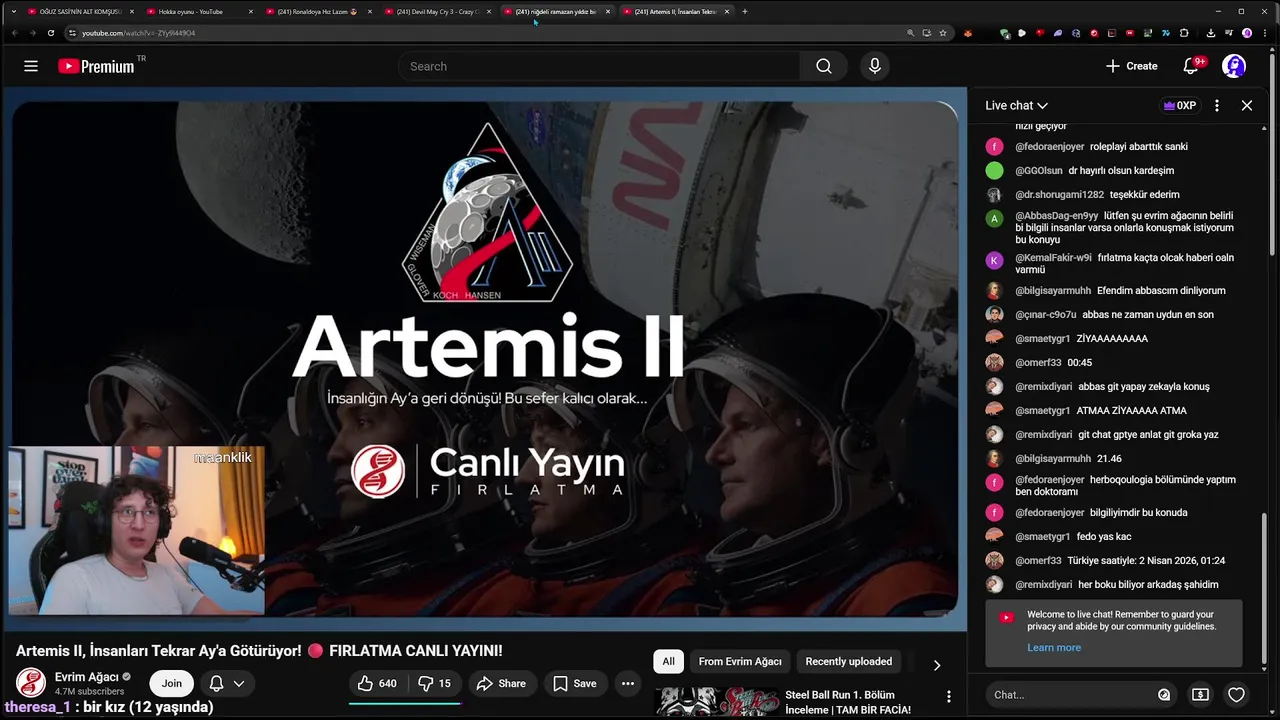The height and width of the screenshot is (720, 1280).
Task: Show more filter chips with the arrow
Action: [937, 665]
